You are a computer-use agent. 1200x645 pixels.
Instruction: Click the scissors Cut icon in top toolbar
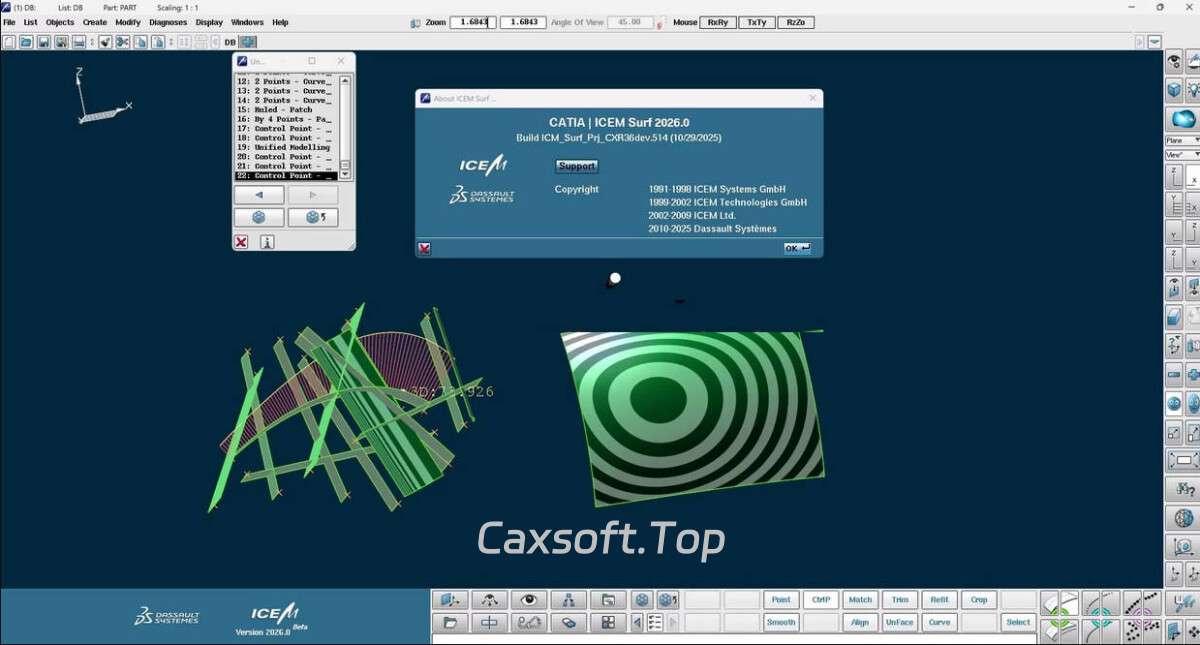tap(122, 42)
